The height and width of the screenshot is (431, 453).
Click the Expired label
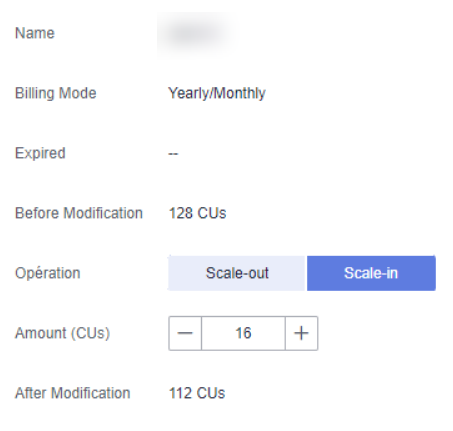(x=40, y=153)
